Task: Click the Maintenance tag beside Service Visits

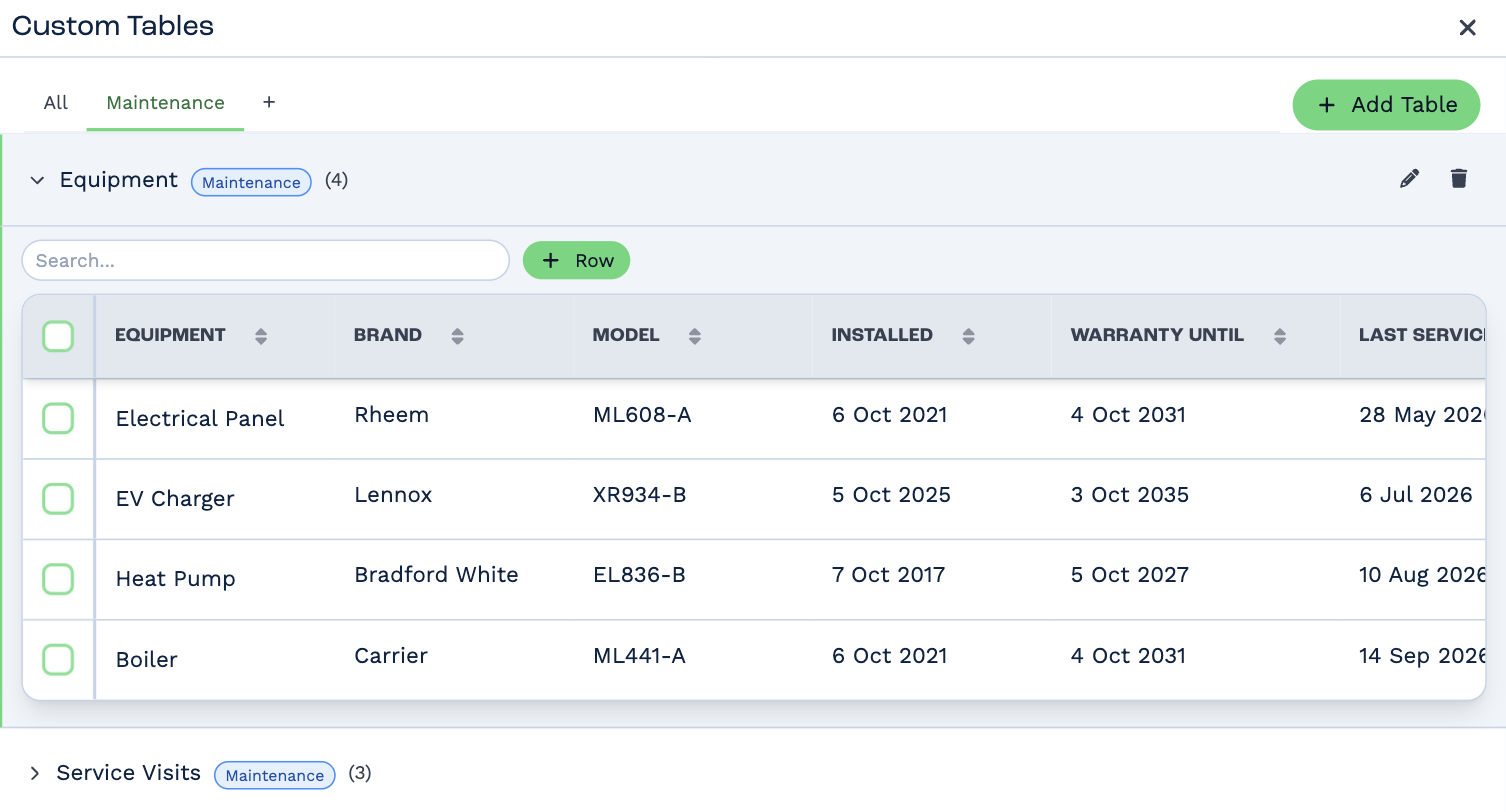Action: pyautogui.click(x=275, y=775)
